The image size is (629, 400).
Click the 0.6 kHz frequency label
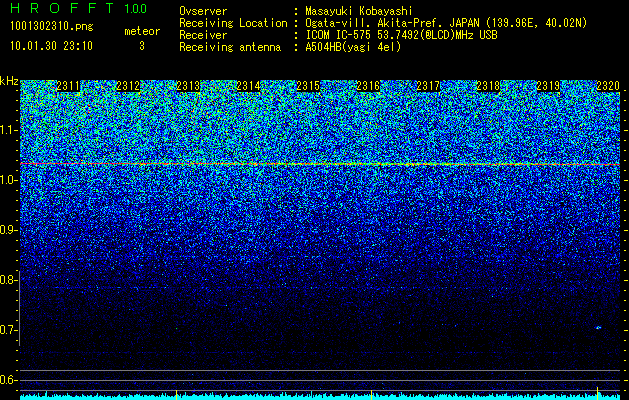coord(8,380)
